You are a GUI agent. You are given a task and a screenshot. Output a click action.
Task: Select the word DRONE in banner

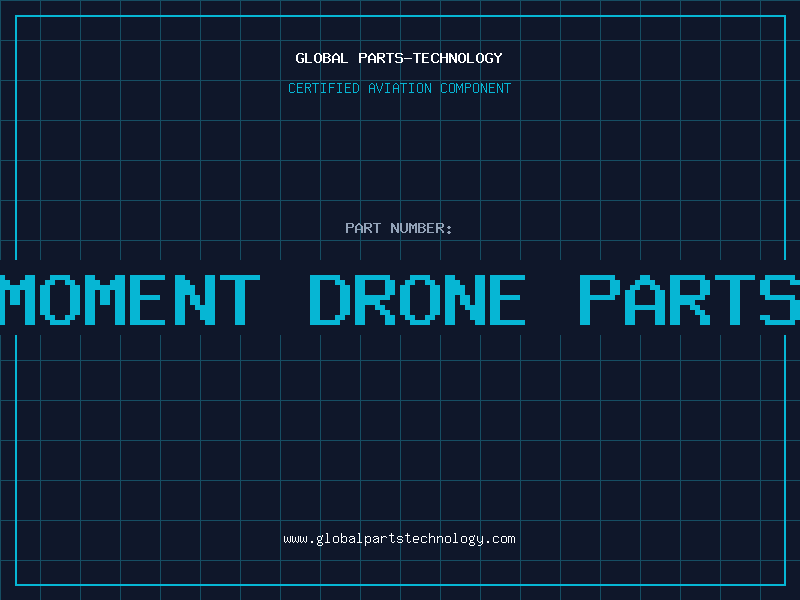coord(418,300)
